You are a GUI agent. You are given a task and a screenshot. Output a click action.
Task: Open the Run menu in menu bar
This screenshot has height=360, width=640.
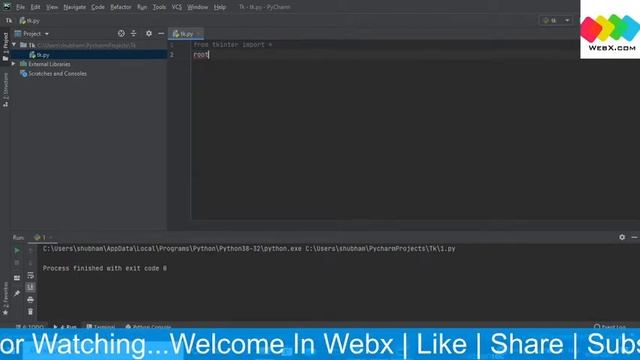(x=142, y=7)
